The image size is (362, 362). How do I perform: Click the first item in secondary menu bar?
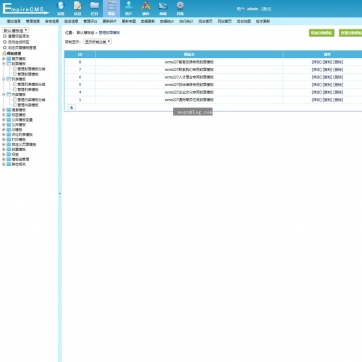click(14, 21)
